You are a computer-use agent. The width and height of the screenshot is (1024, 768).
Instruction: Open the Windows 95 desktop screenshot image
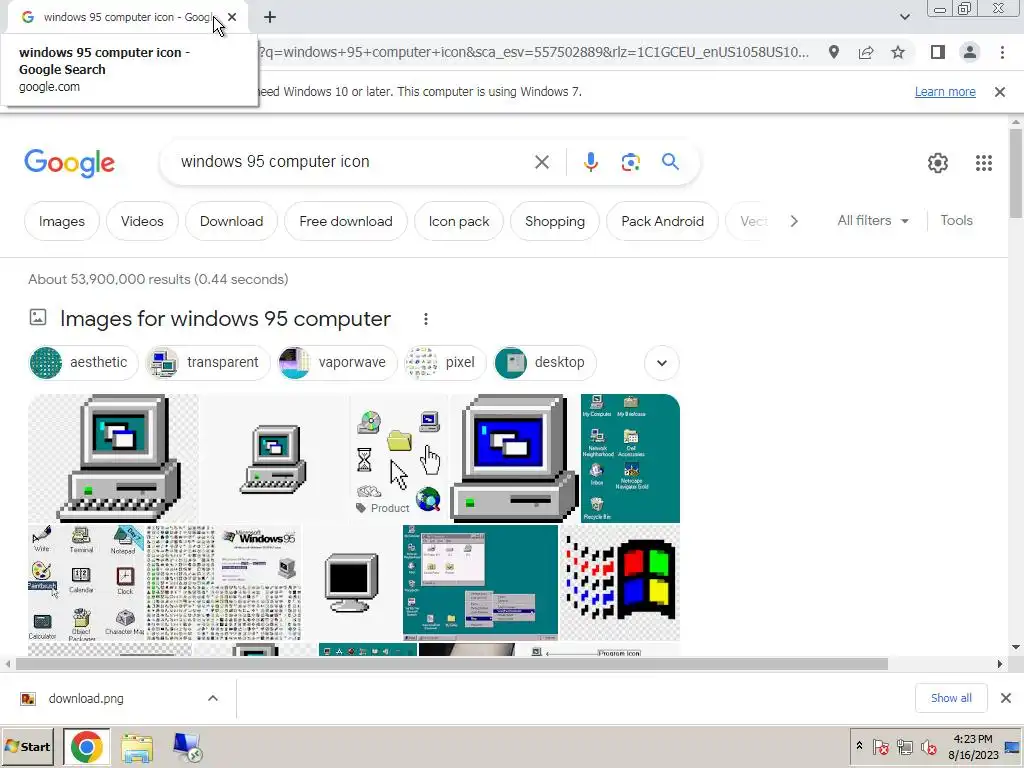pos(480,583)
